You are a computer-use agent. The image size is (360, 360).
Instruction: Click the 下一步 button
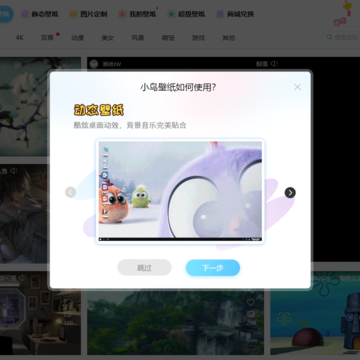point(213,268)
